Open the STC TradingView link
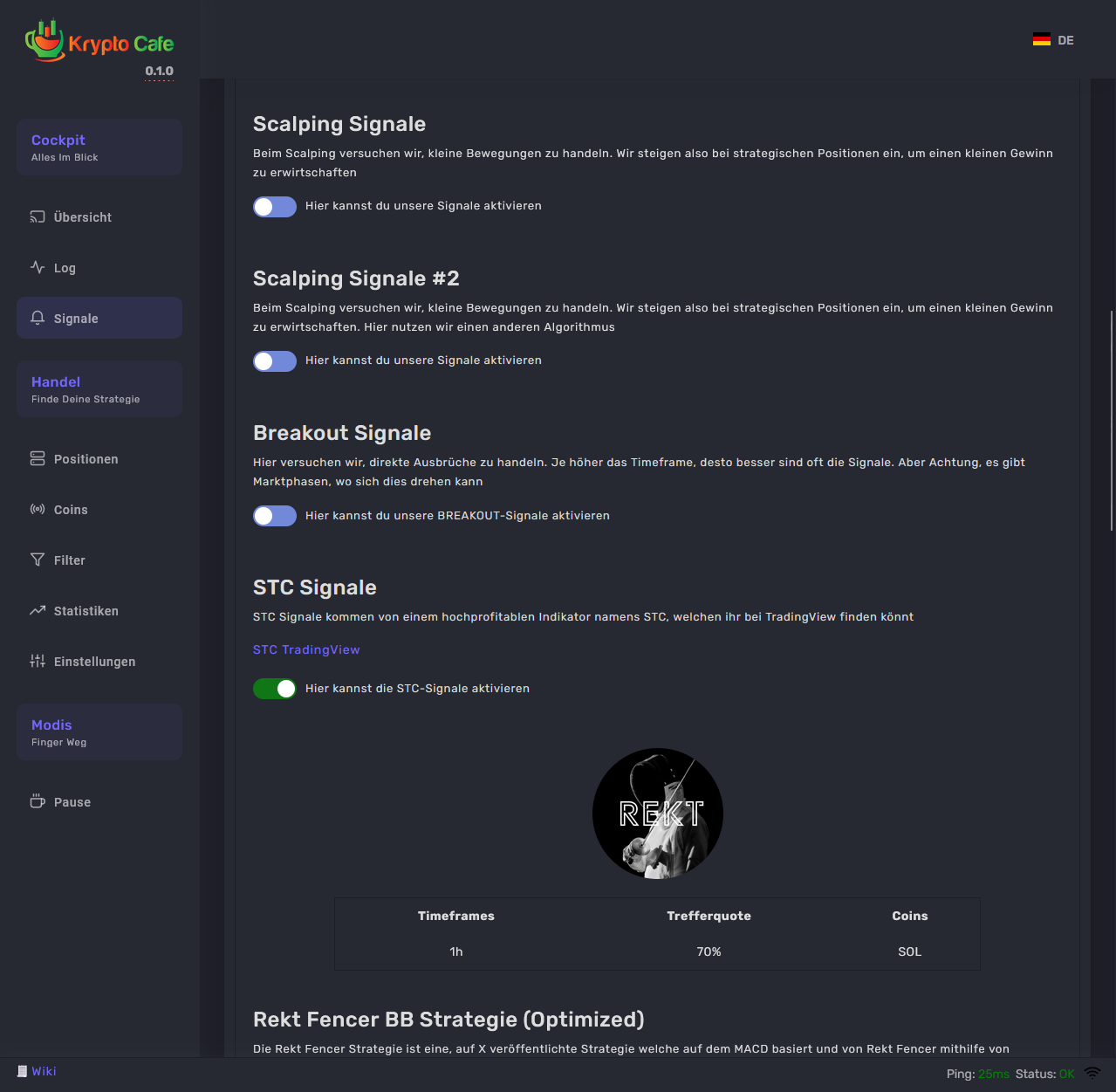The width and height of the screenshot is (1116, 1092). click(306, 649)
